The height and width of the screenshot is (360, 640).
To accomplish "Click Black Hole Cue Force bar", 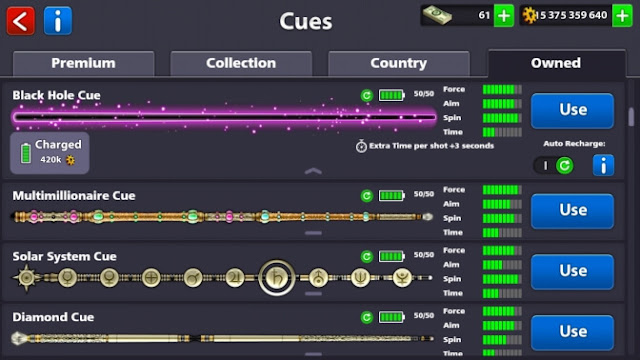I will pyautogui.click(x=502, y=89).
